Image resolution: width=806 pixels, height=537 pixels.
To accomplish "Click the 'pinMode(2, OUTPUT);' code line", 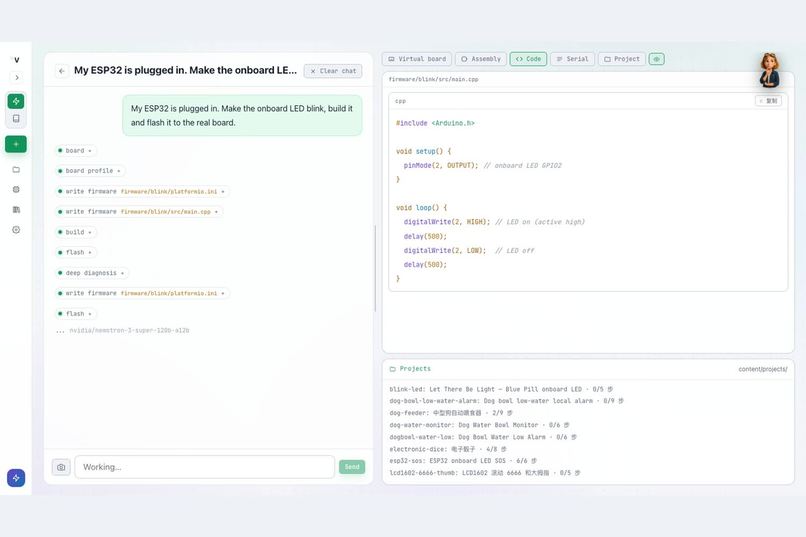I will click(441, 165).
